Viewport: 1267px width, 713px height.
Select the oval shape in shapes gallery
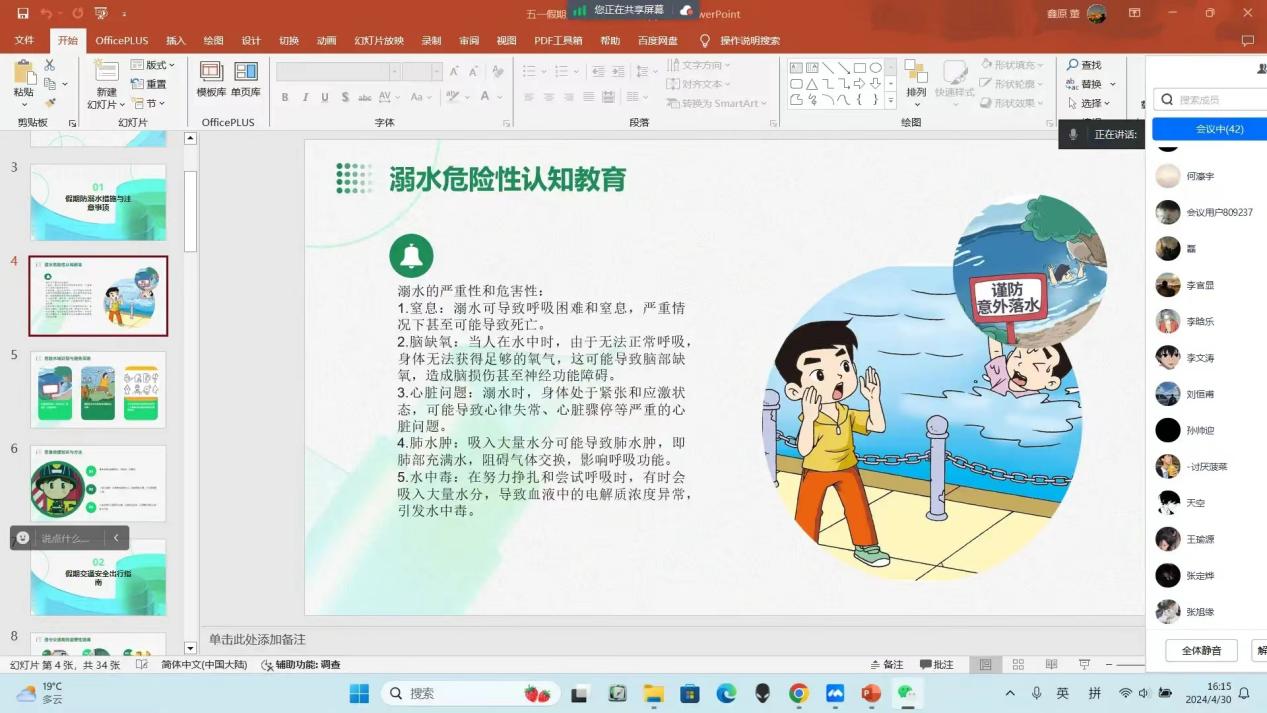click(876, 69)
